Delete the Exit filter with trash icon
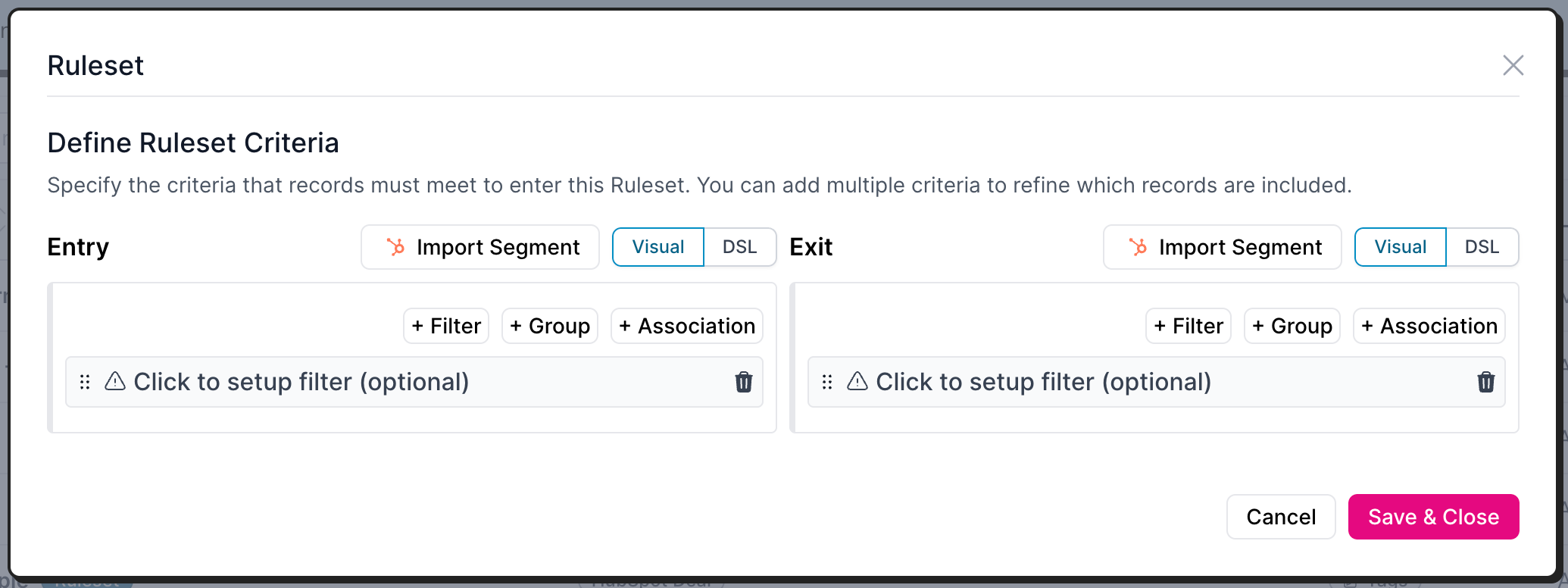Screen dimensions: 1568x588 [1486, 382]
